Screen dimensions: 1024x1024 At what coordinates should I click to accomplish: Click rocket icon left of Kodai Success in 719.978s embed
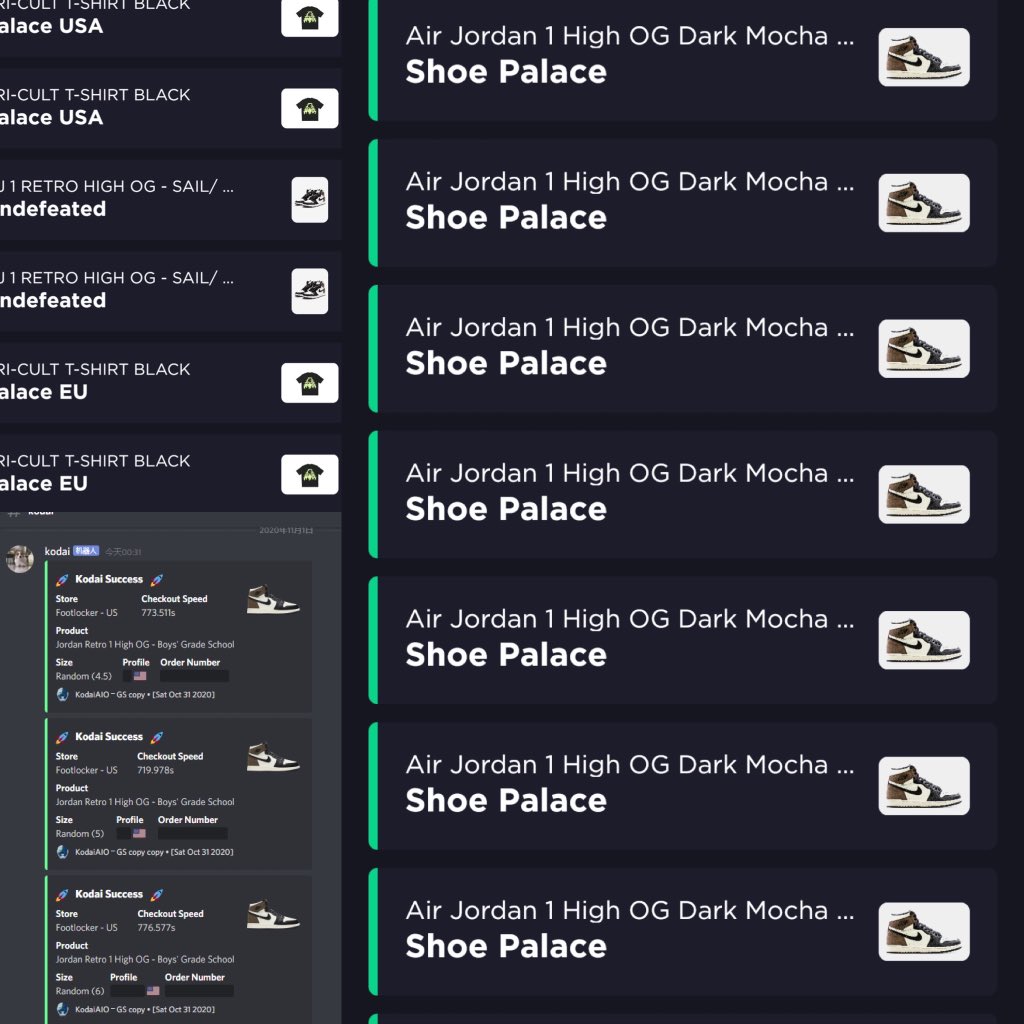pyautogui.click(x=62, y=737)
